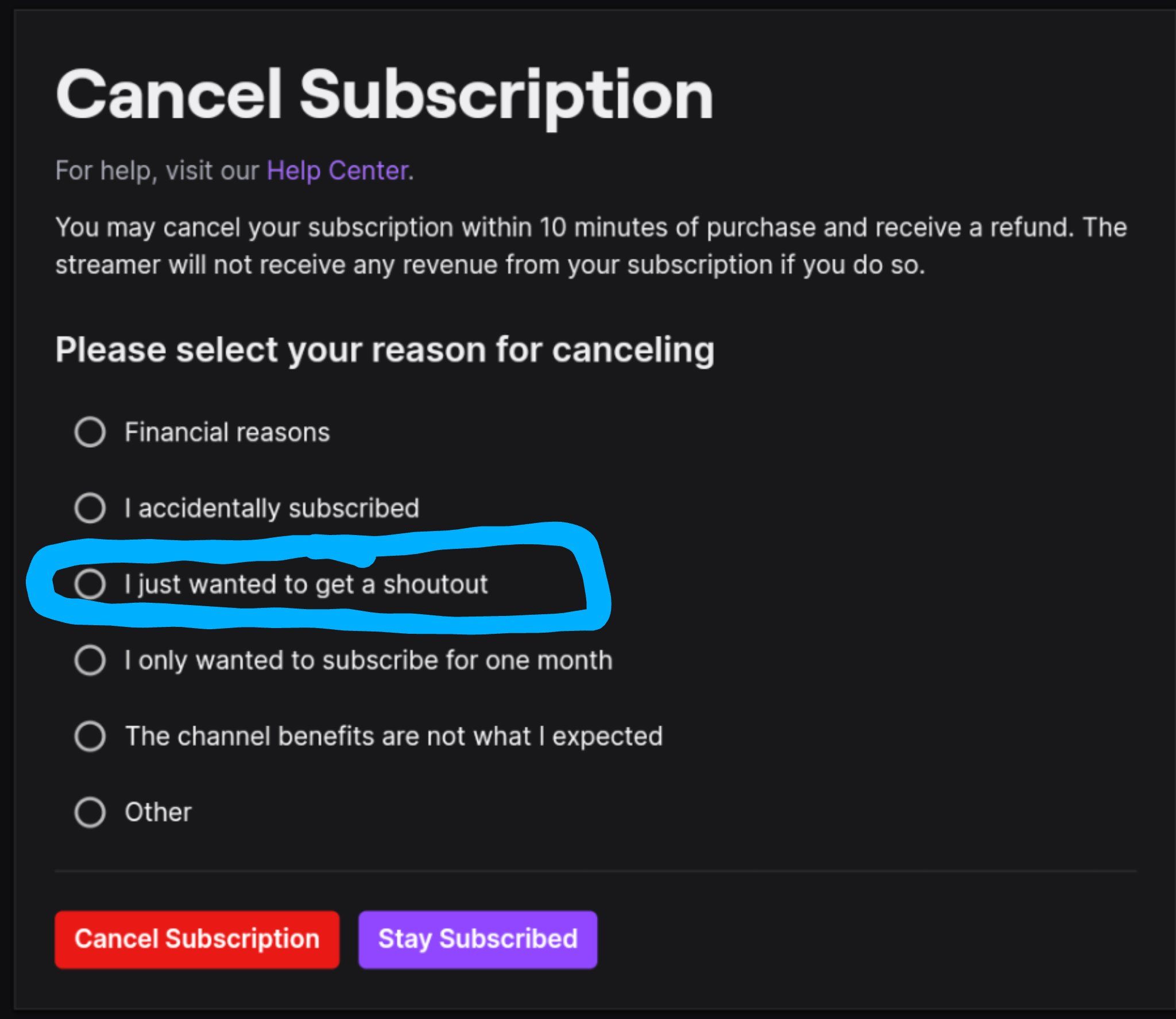Click the large Cancel Subscription title heading
Image resolution: width=1176 pixels, height=1019 pixels.
coord(384,95)
